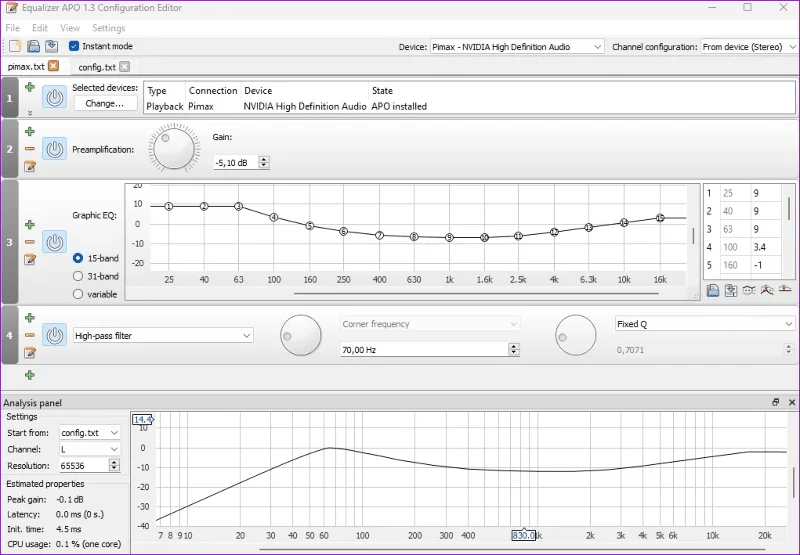Click band 1 value 9 in table

(x=766, y=193)
